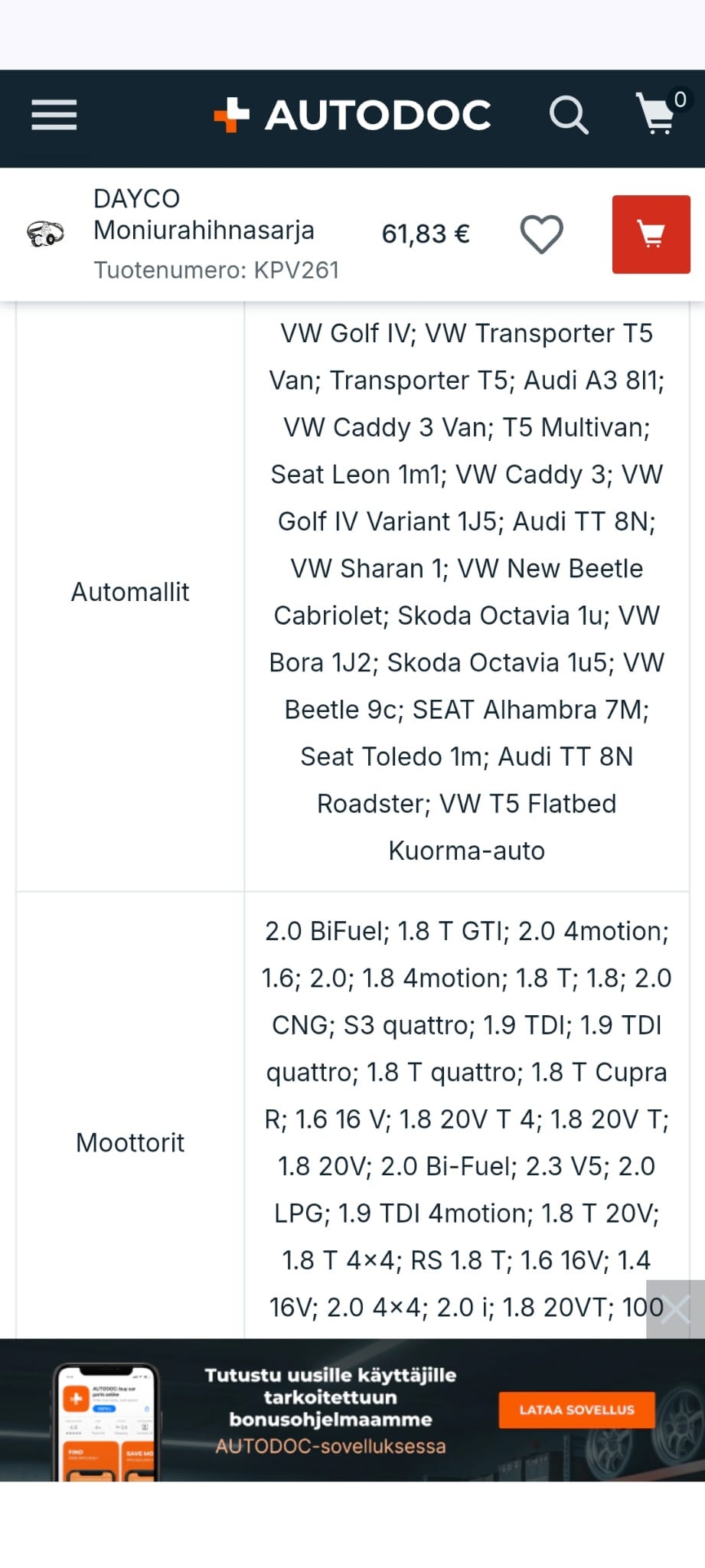
Task: Tap the compatible car models list
Action: 466,593
